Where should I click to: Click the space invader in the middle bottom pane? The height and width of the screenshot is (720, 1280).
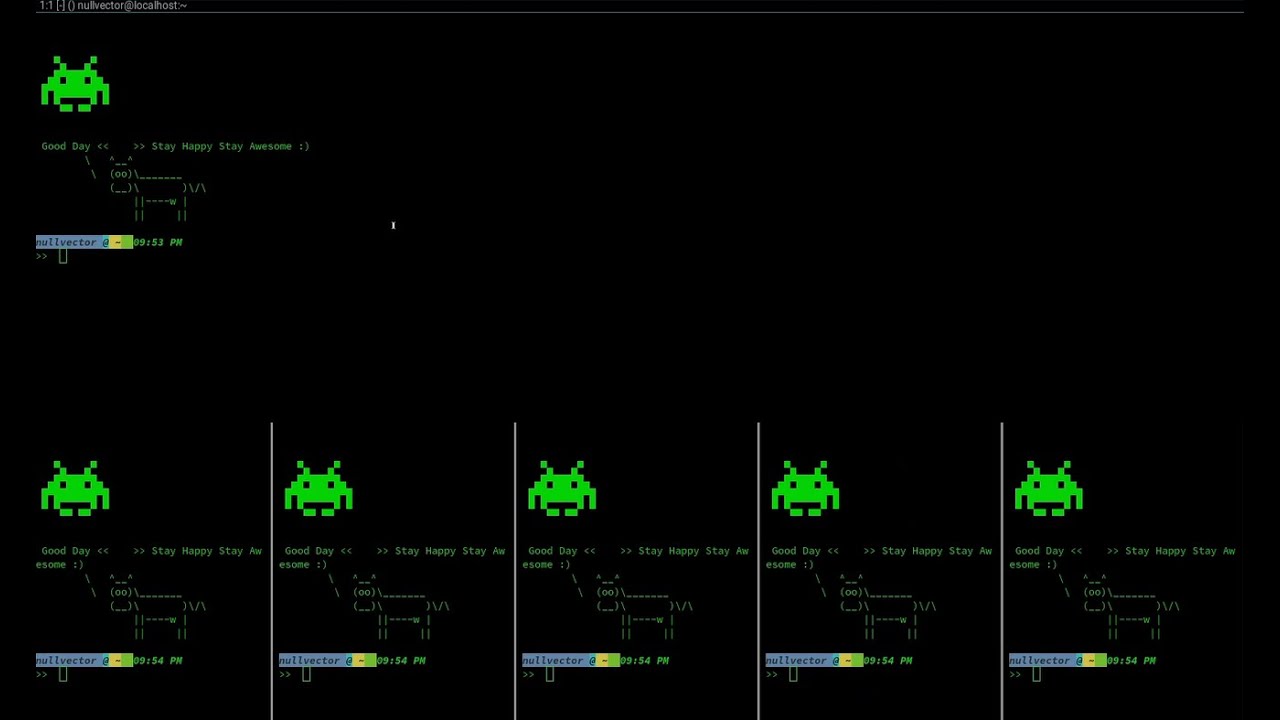pos(562,488)
